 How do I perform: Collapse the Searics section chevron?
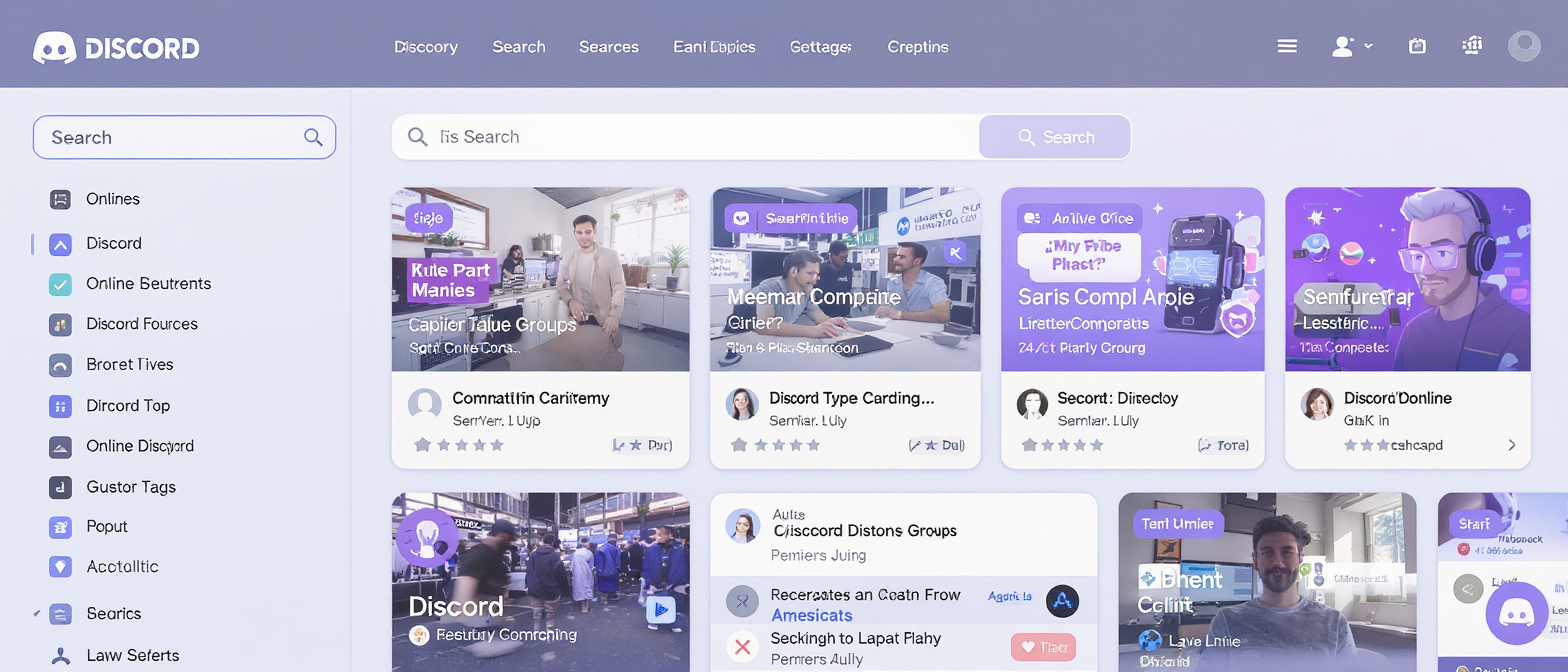[37, 614]
